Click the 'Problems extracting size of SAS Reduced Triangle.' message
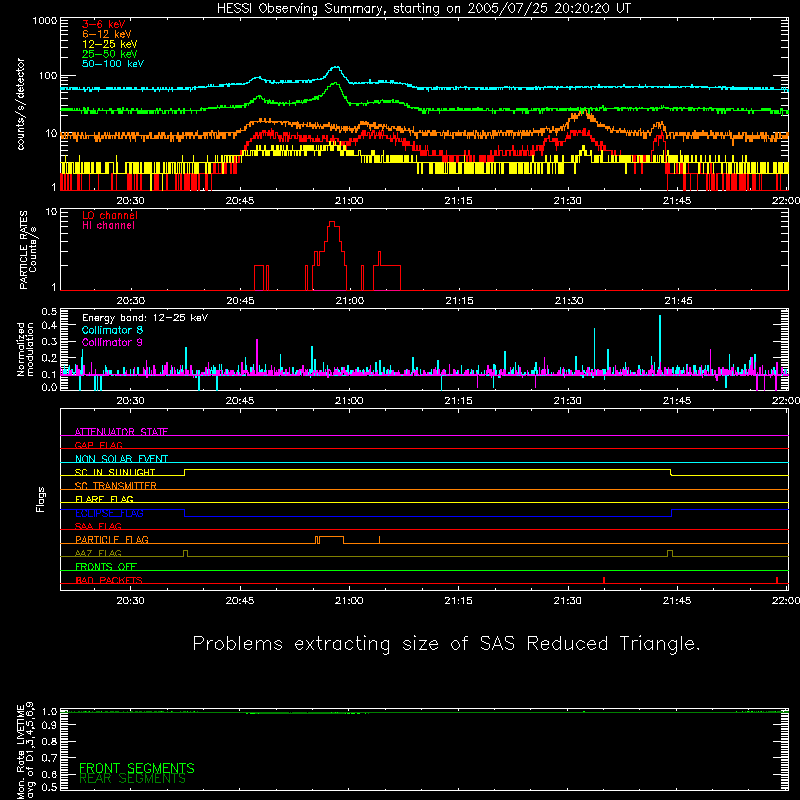 [446, 644]
